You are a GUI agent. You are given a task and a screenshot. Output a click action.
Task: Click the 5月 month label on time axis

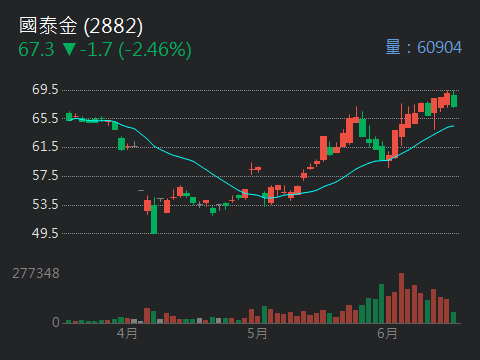tap(257, 333)
